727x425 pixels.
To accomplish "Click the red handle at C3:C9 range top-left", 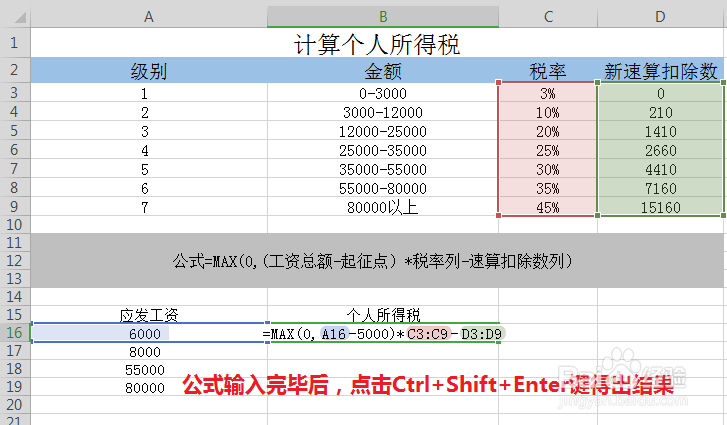I will pos(499,82).
